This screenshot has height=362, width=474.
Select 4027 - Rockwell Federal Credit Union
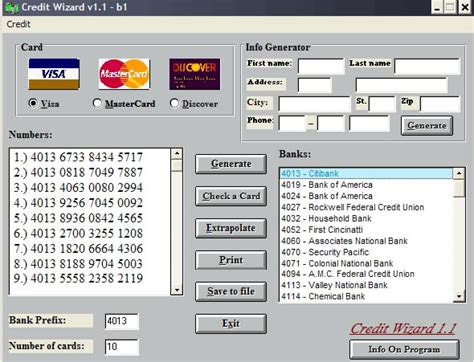pyautogui.click(x=366, y=207)
